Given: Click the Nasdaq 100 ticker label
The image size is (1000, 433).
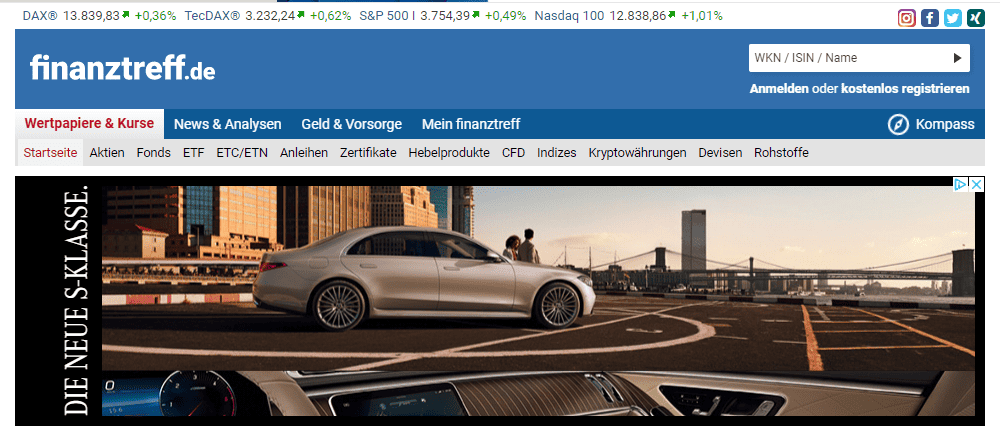Looking at the screenshot, I should 569,16.
